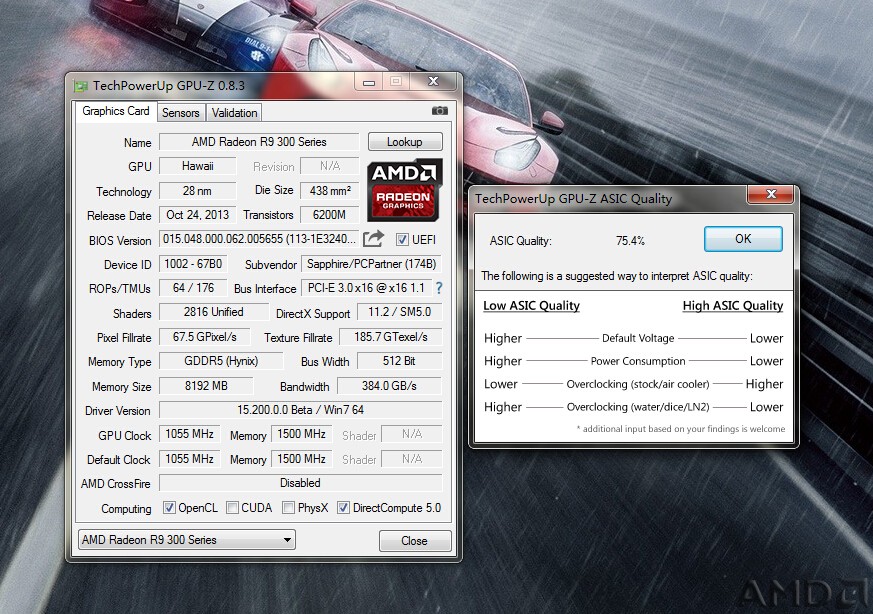
Task: Open the AMD Radeon R9 300 Series dropdown
Action: point(187,539)
